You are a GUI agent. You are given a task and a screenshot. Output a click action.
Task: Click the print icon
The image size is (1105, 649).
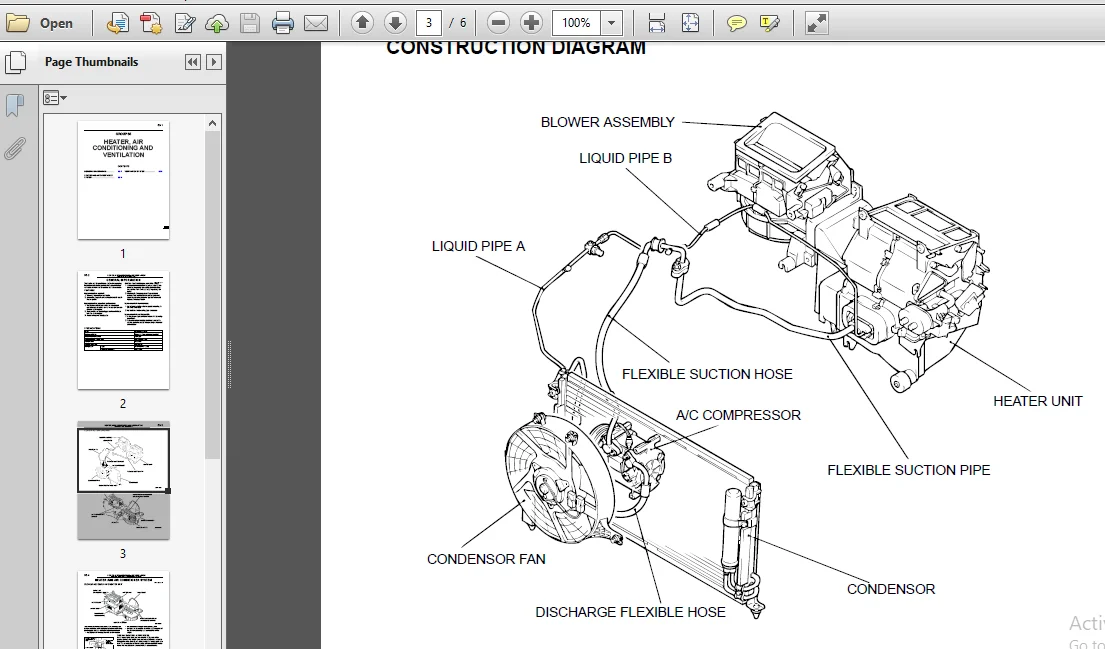point(283,23)
